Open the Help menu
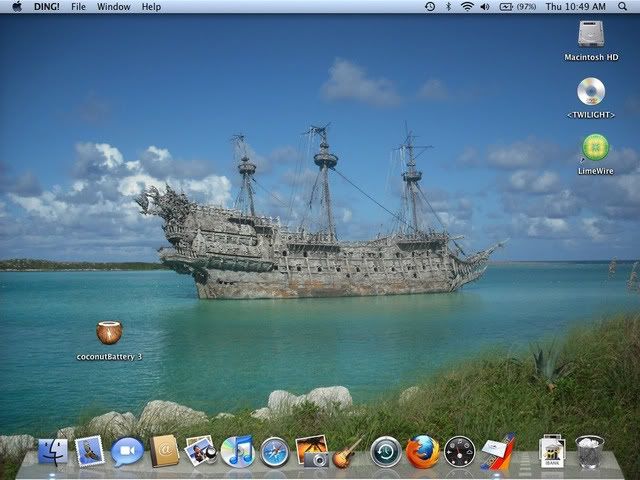This screenshot has width=640, height=480. point(151,7)
